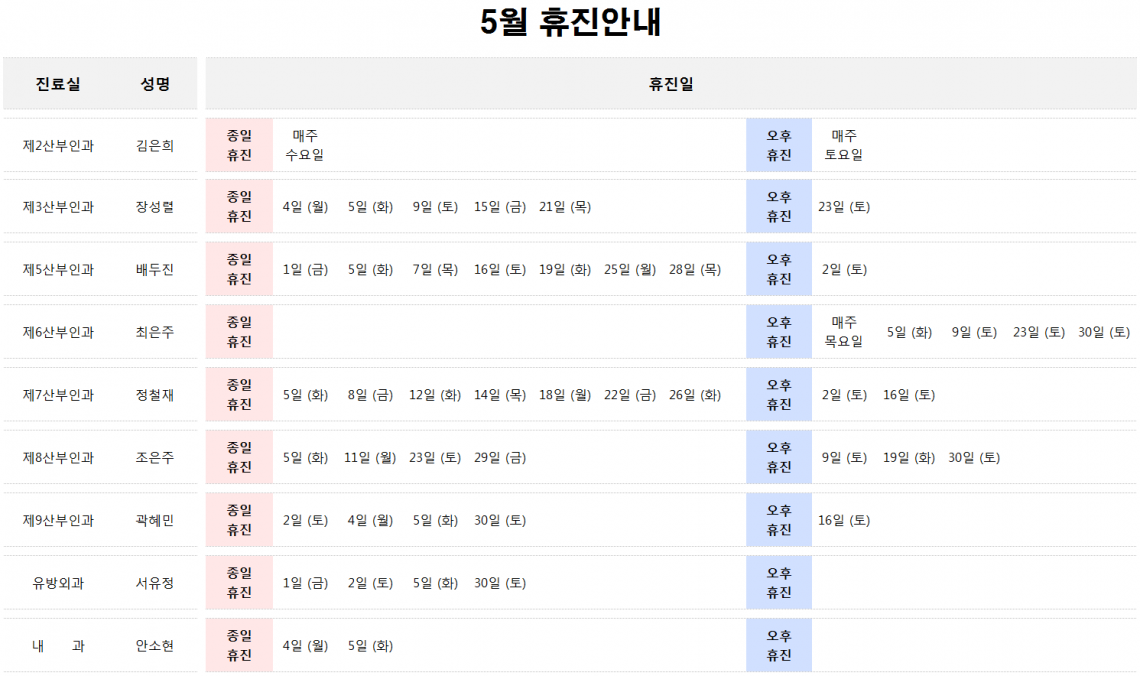Click 매주 수요일 in 김은희's row
The image size is (1140, 676).
coord(305,145)
